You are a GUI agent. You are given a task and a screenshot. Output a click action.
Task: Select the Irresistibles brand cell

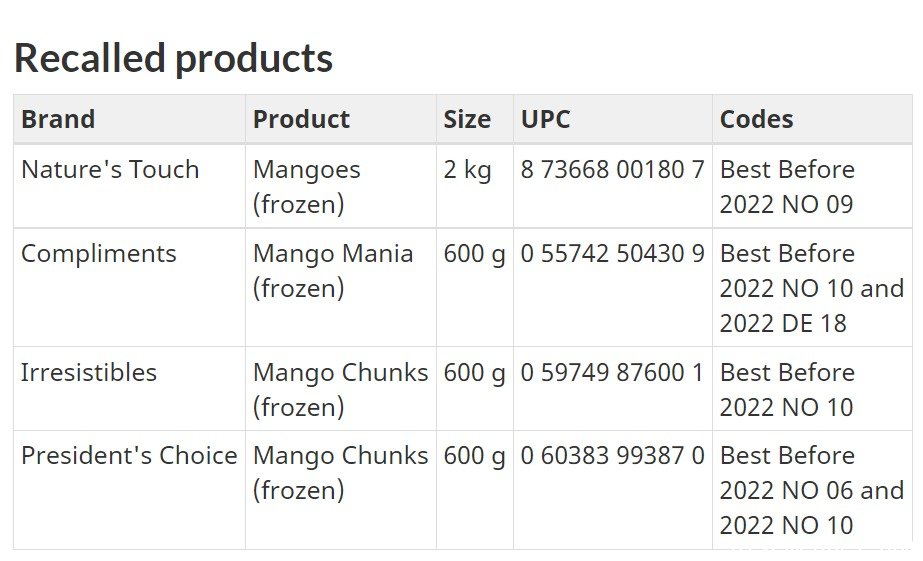129,389
